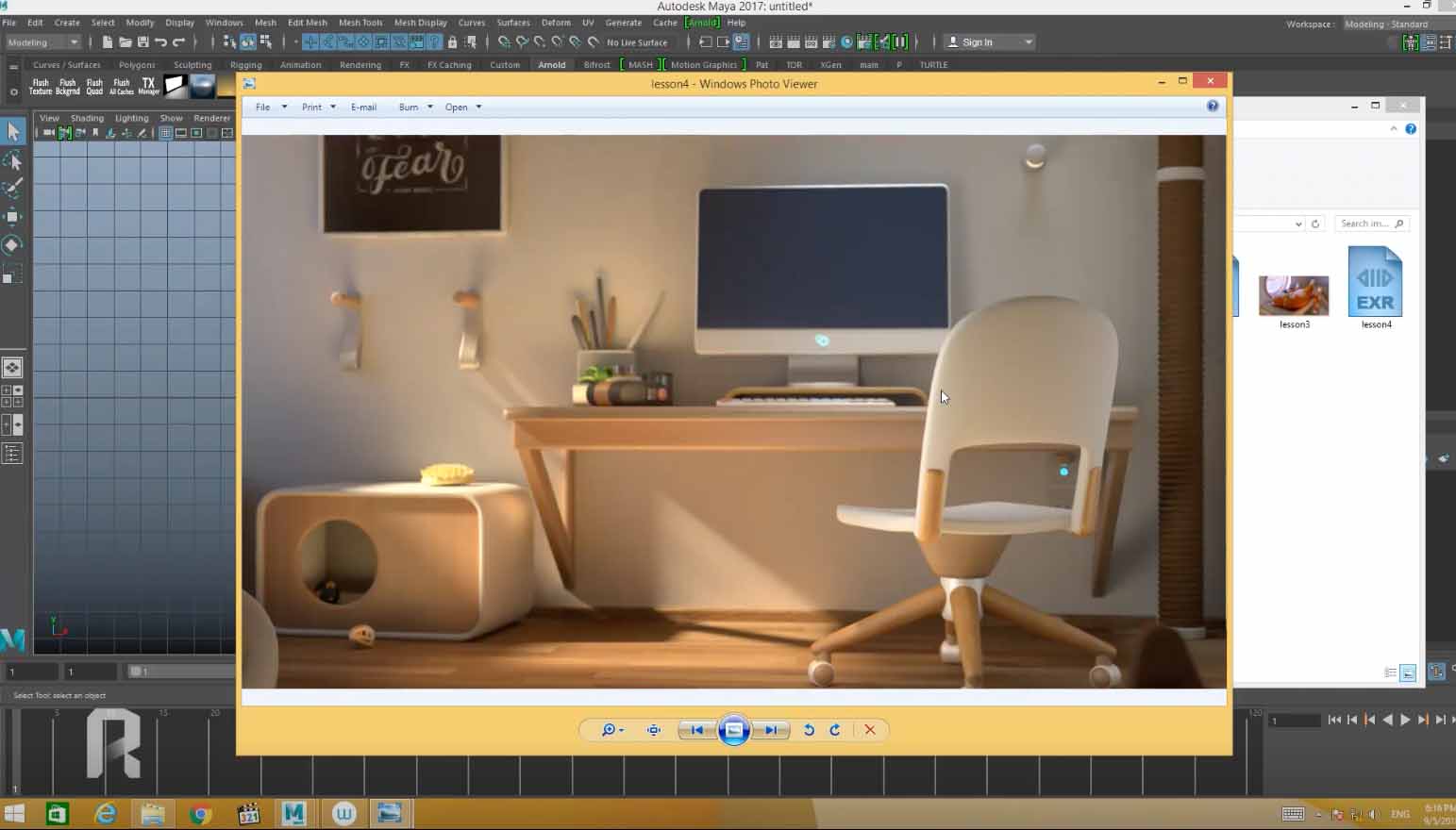Click the Flush Texture shelf icon
The image size is (1456, 830).
[x=41, y=86]
